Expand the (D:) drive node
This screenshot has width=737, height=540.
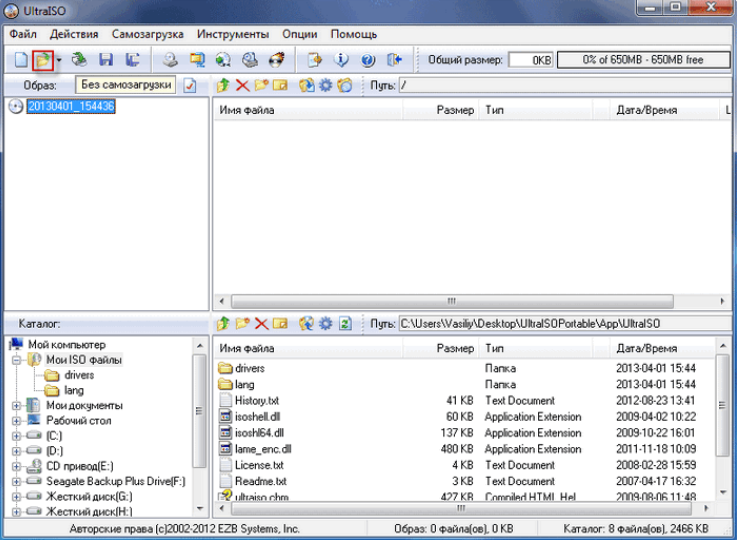point(16,451)
